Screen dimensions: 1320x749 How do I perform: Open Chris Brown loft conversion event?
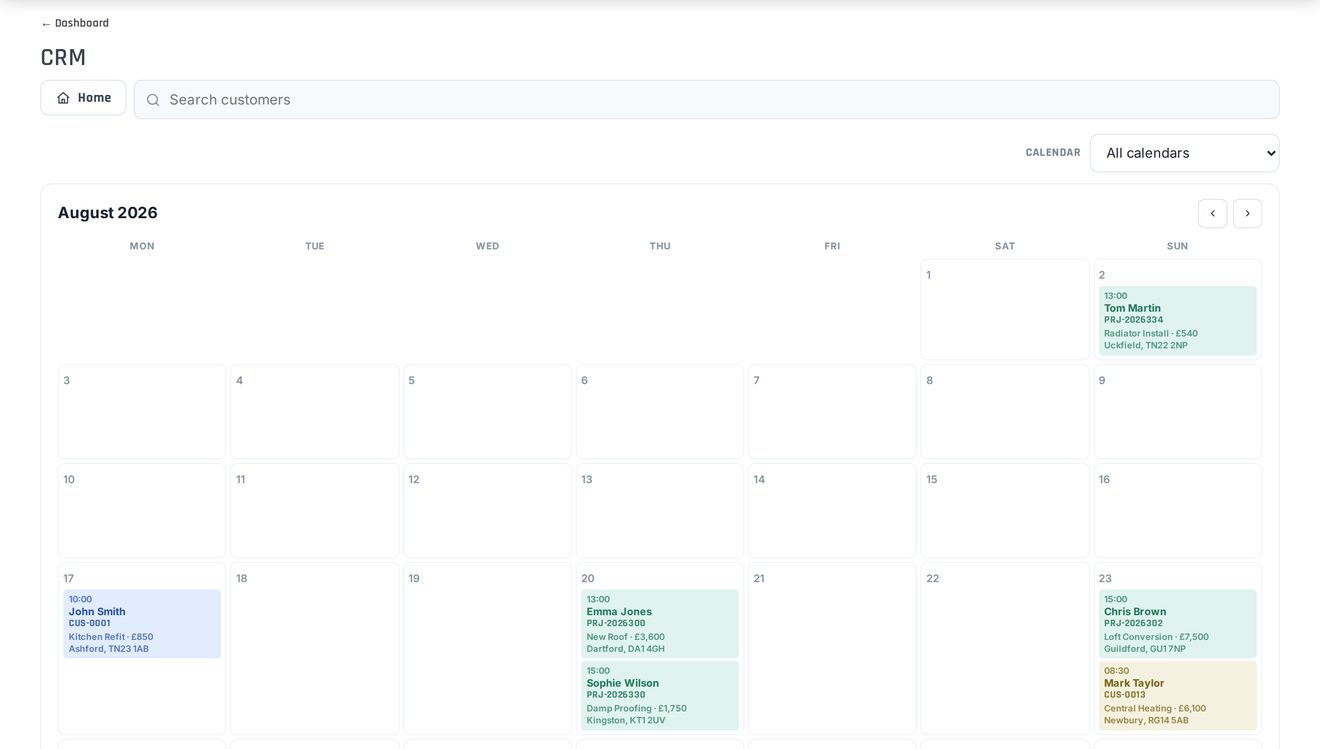[1177, 624]
